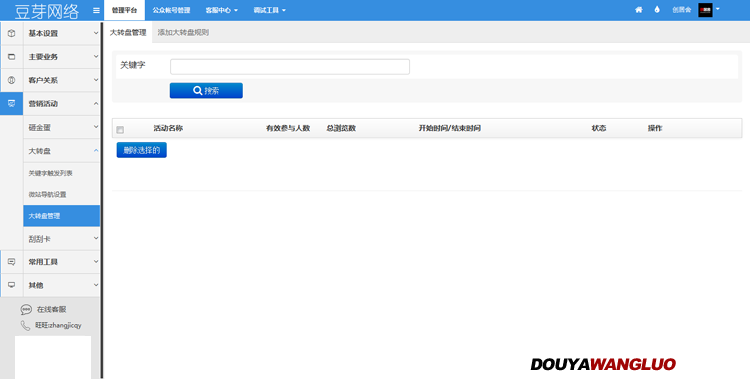Tick the select-all checkbox in table header
This screenshot has width=750, height=379.
(120, 130)
